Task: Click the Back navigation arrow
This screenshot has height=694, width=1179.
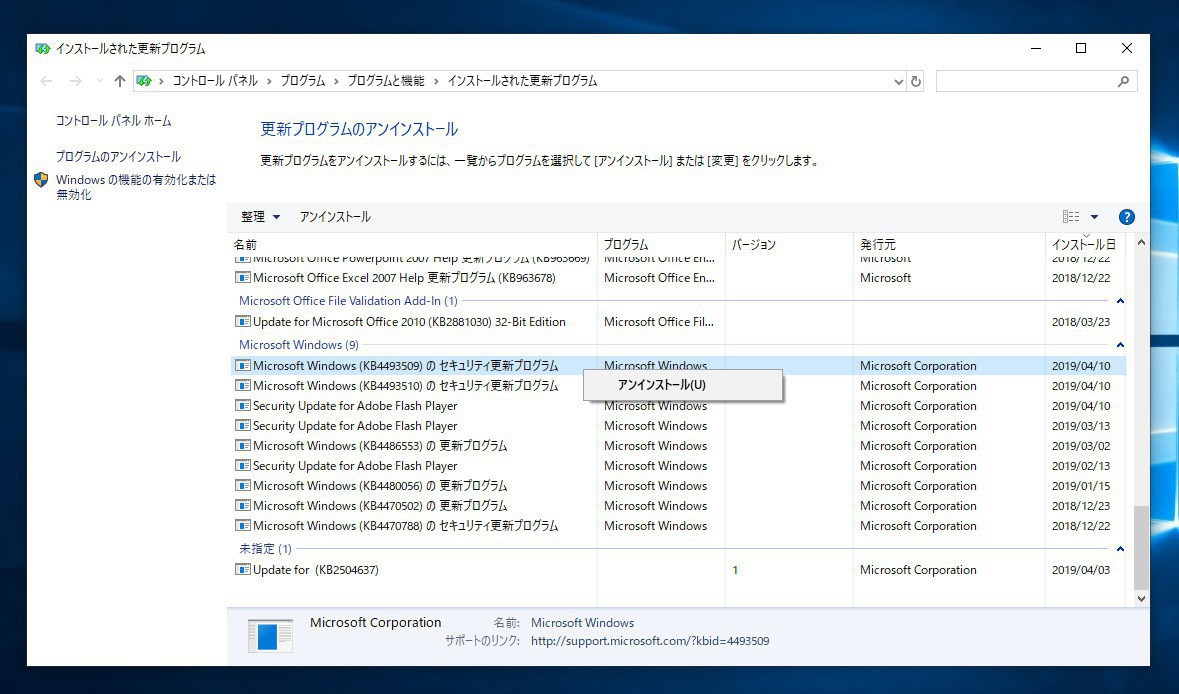Action: [x=47, y=81]
